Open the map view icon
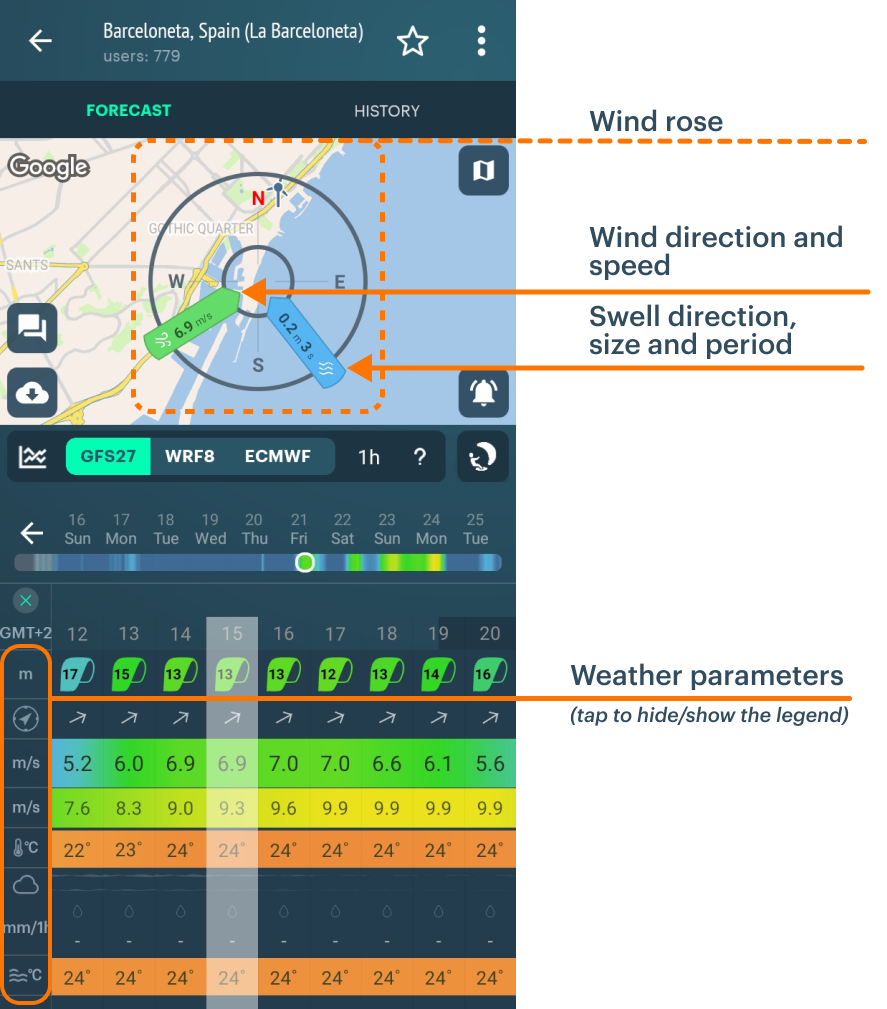 tap(483, 171)
